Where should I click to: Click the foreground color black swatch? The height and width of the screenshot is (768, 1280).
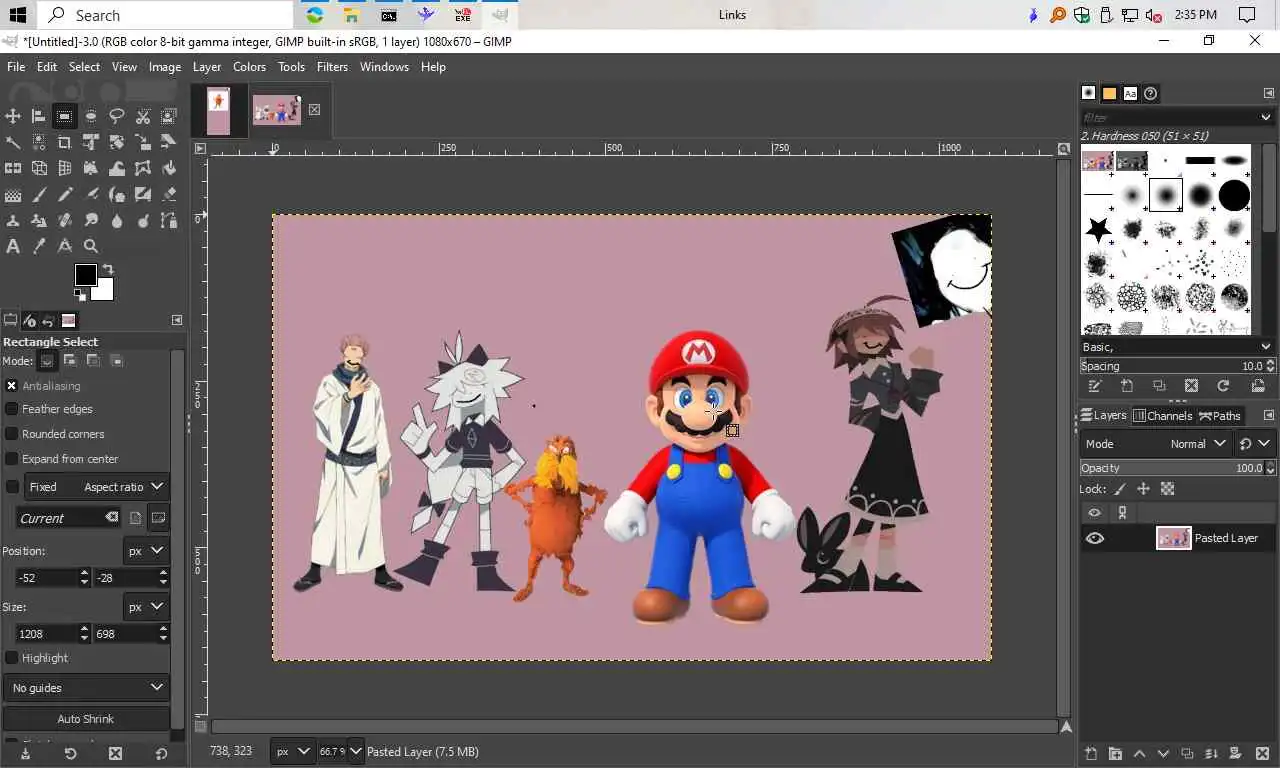coord(86,275)
